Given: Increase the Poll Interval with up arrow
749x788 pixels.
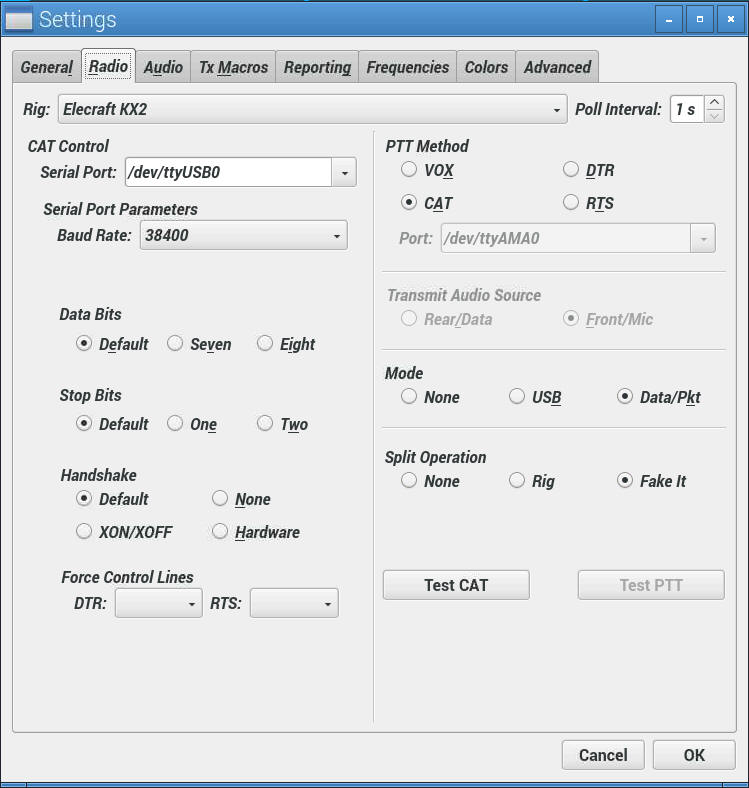Looking at the screenshot, I should coord(714,103).
